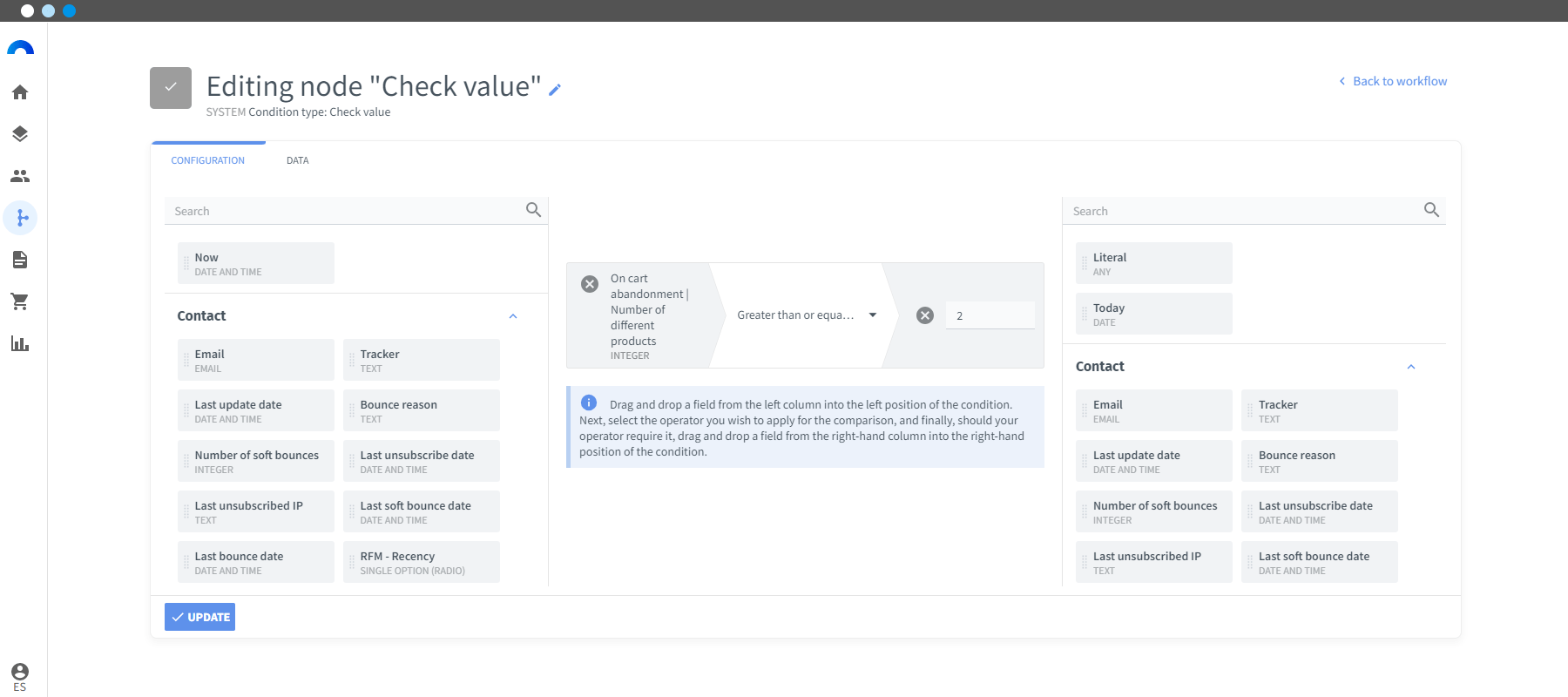The image size is (1568, 697).
Task: Follow the Back to workflow link
Action: 1393,81
